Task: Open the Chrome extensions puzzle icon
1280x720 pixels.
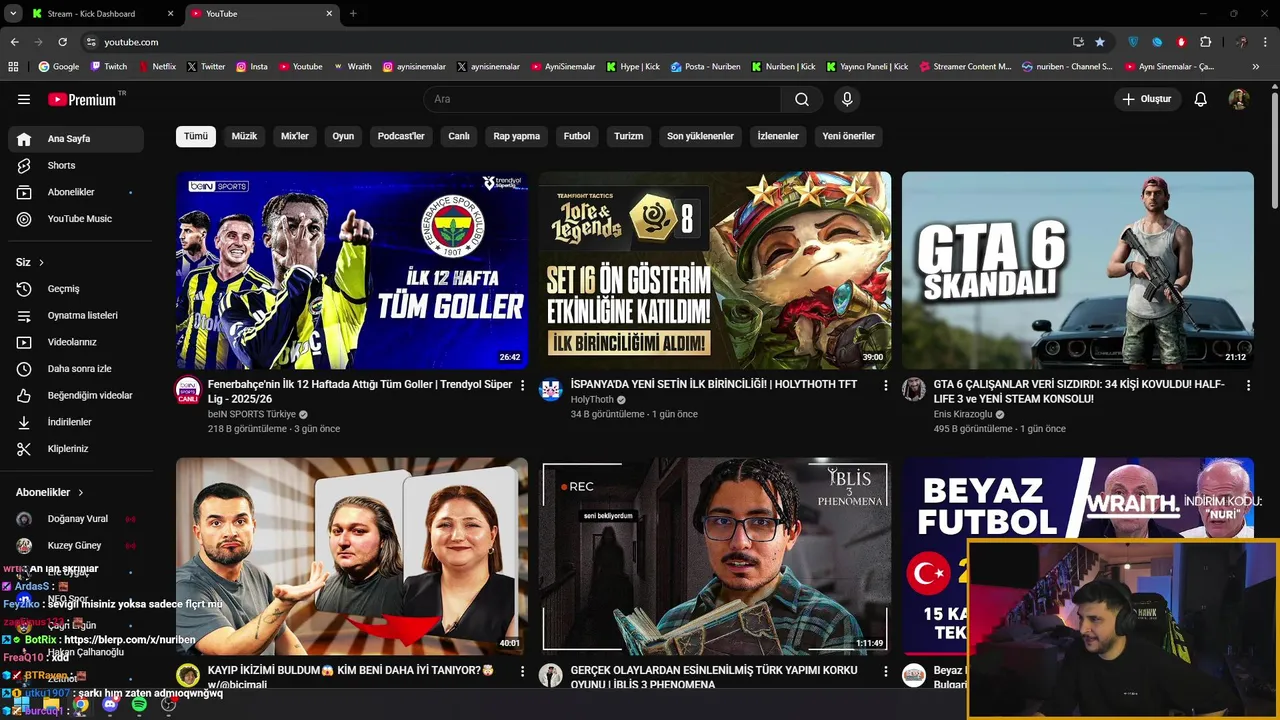Action: tap(1205, 42)
